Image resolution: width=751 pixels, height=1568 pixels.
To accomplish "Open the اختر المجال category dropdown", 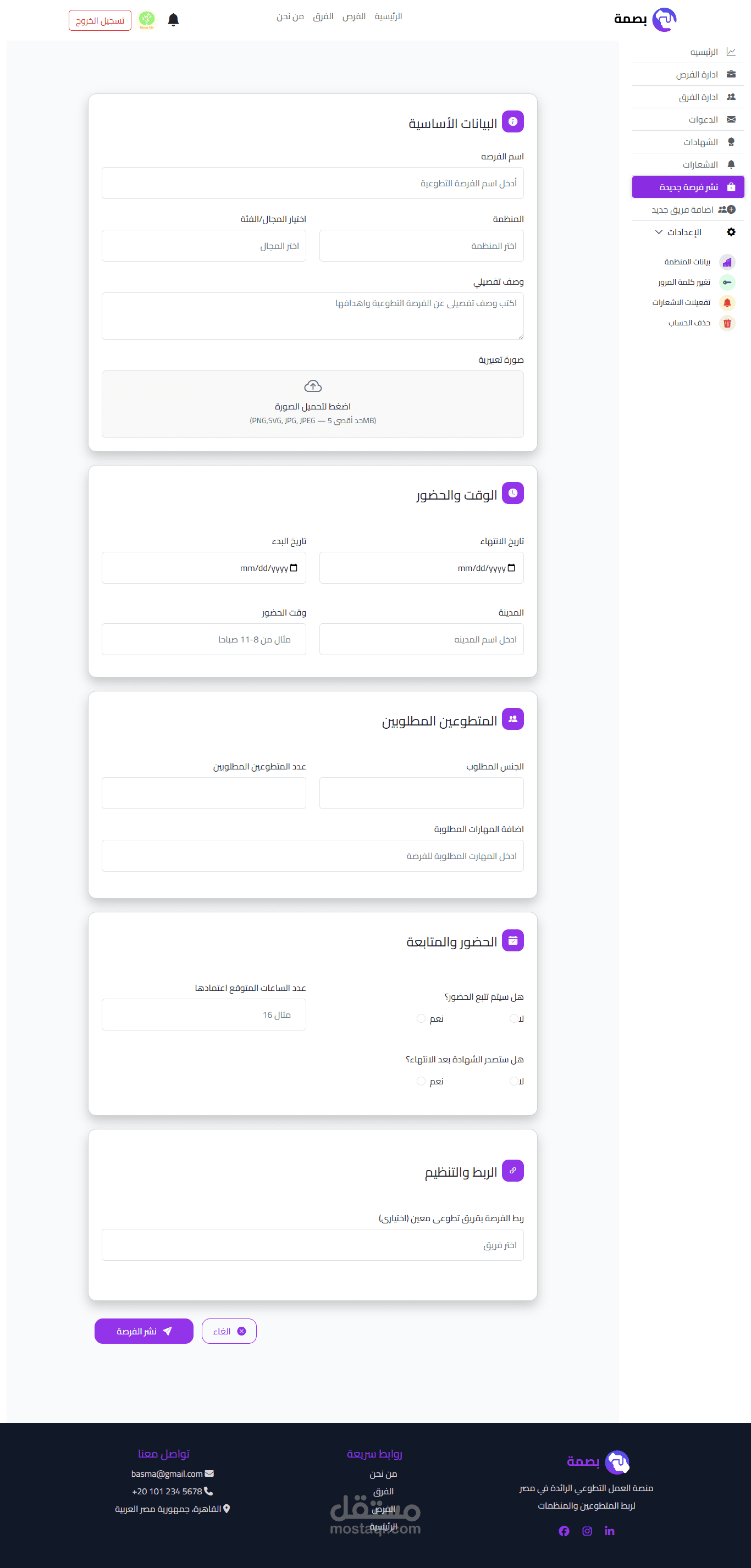I will tap(204, 246).
